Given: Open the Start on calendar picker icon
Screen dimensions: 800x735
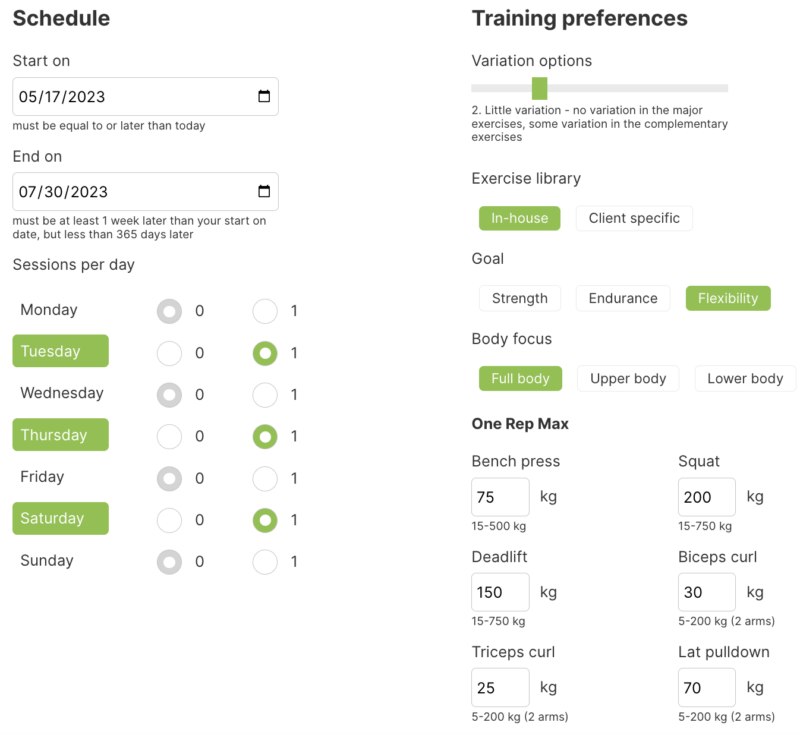Looking at the screenshot, I should coord(264,97).
